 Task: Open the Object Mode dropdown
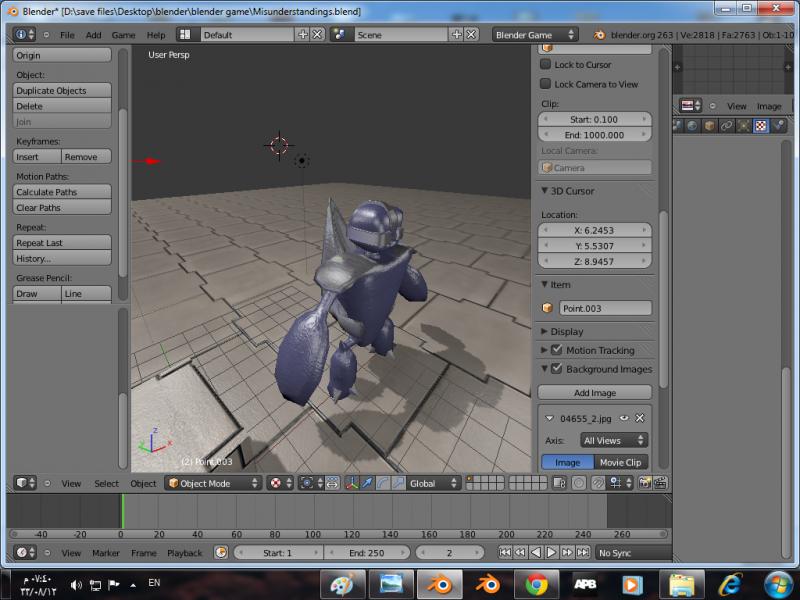(213, 483)
